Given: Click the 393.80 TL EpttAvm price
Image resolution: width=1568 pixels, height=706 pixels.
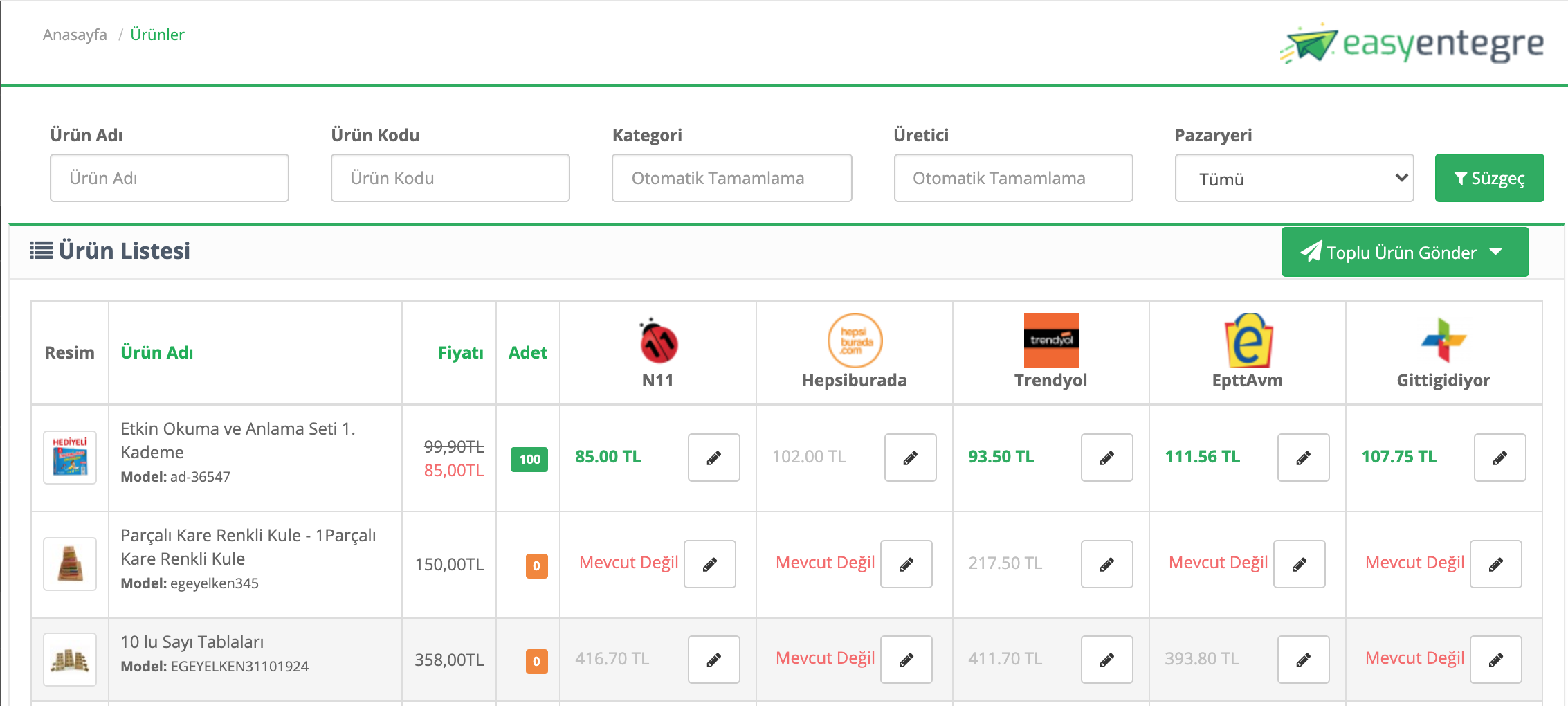Looking at the screenshot, I should [1202, 659].
